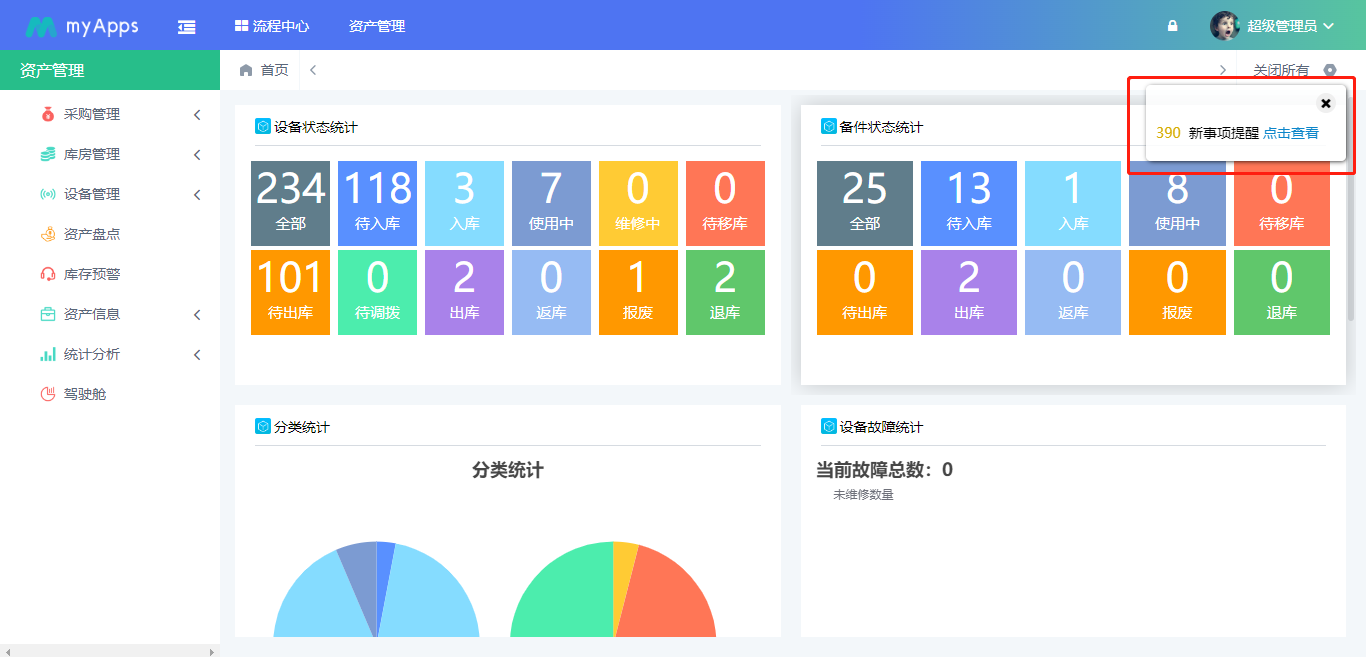Open the equipment 待移库 0 tile
Image resolution: width=1366 pixels, height=657 pixels.
725,203
